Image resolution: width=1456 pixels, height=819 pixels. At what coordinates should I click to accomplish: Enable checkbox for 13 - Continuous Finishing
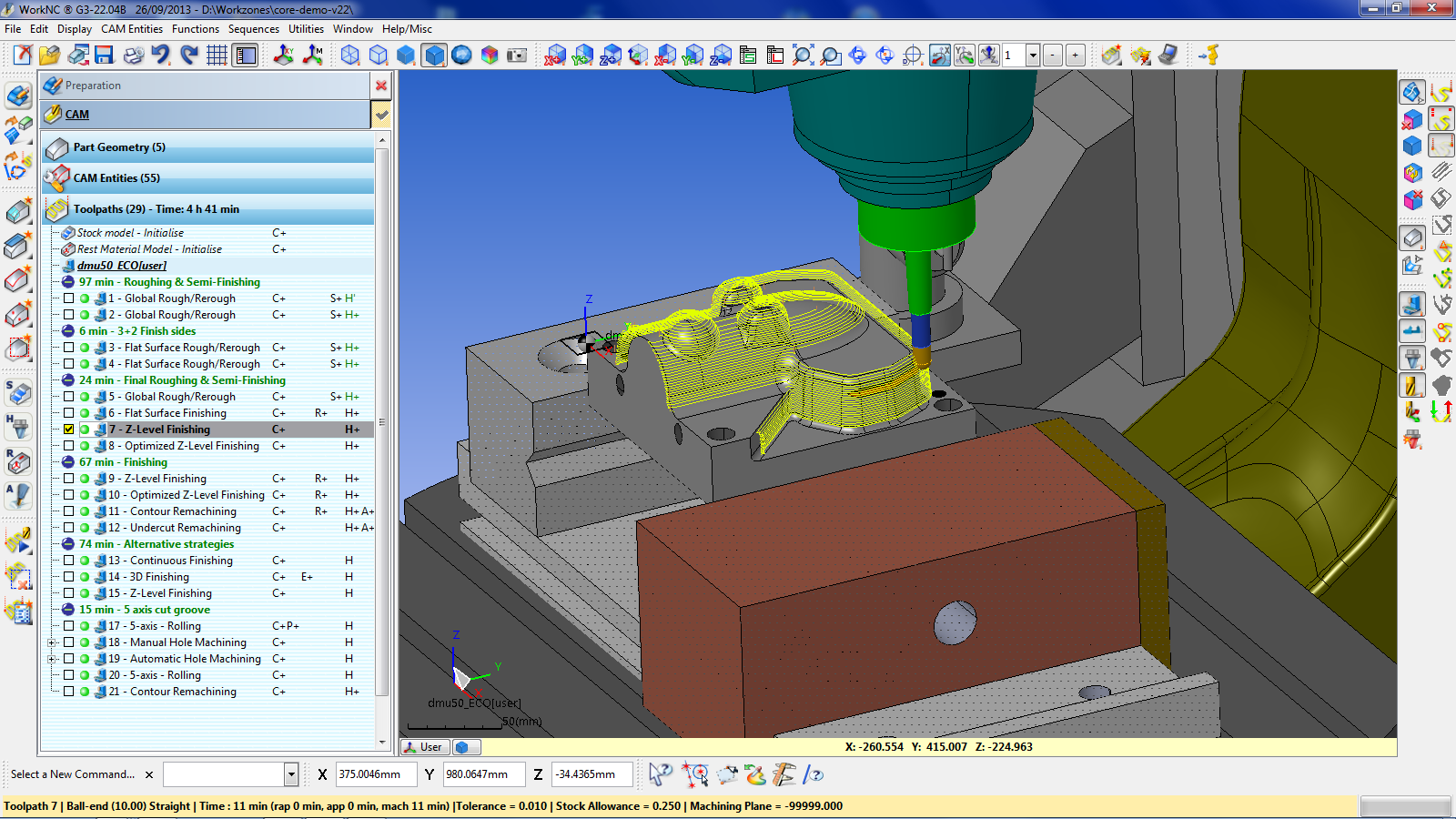tap(68, 561)
